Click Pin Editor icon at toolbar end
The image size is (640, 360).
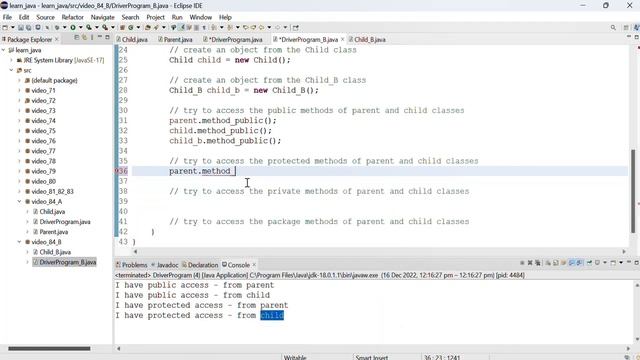296,27
